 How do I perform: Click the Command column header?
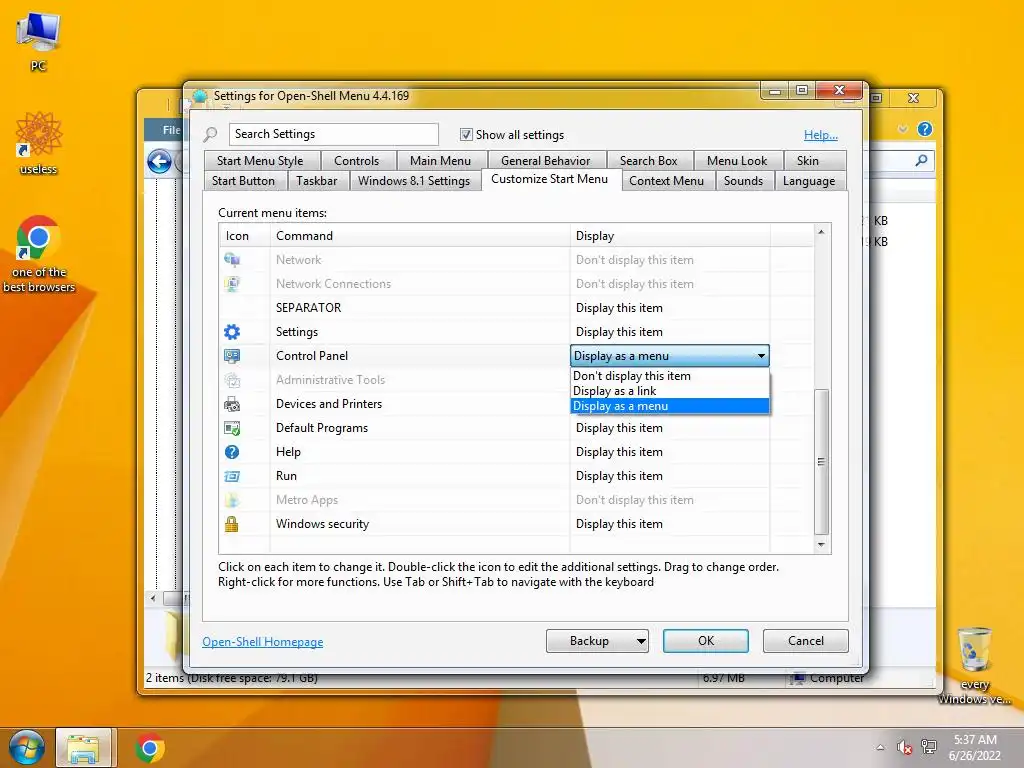click(420, 236)
